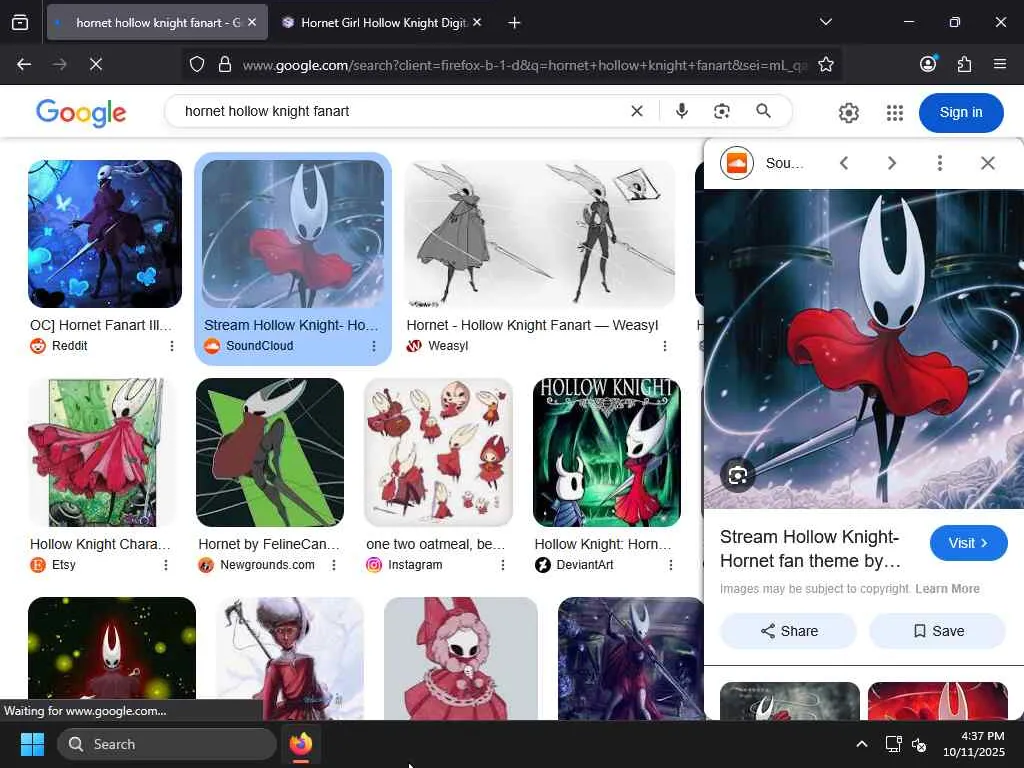This screenshot has height=768, width=1024.
Task: Open the Reddit Hornet Fanart thumbnail
Action: pyautogui.click(x=105, y=234)
